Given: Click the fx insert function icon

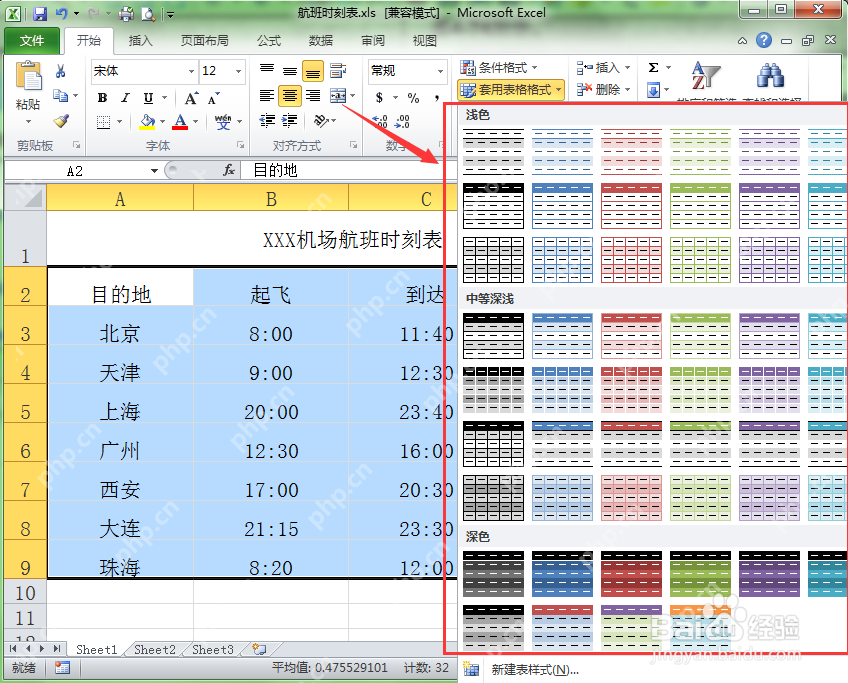Looking at the screenshot, I should (x=229, y=170).
